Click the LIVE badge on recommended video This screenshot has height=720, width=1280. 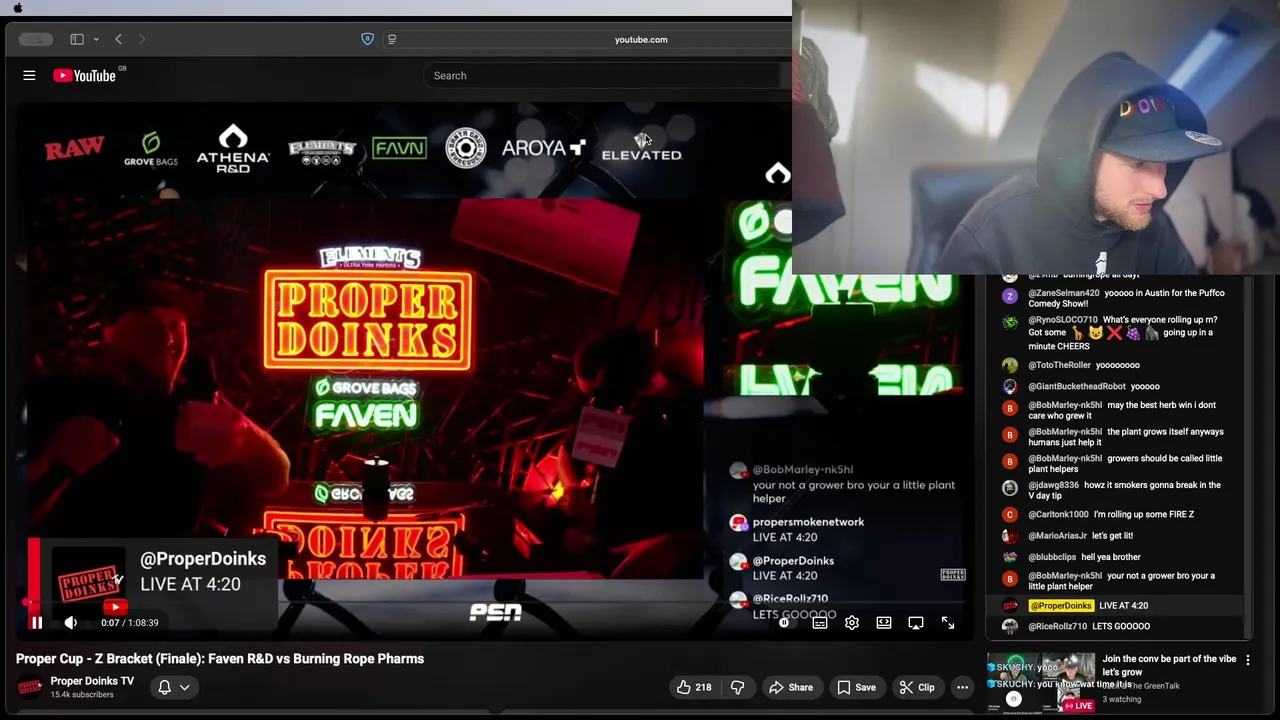1078,706
